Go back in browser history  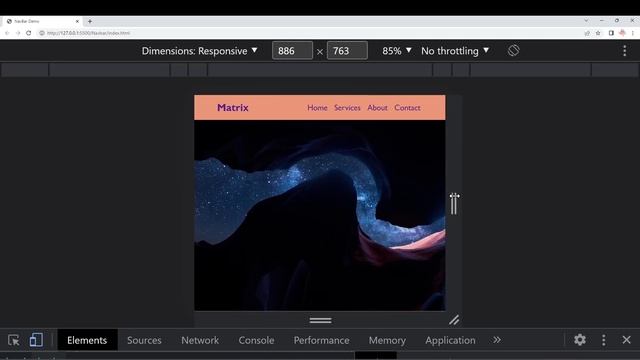tap(7, 33)
